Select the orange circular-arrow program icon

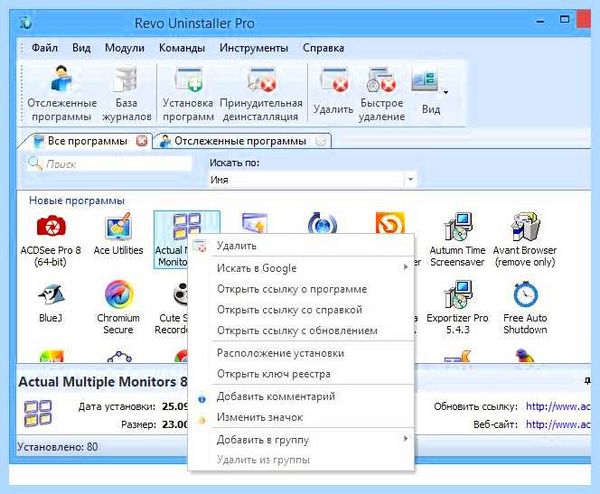coord(390,223)
